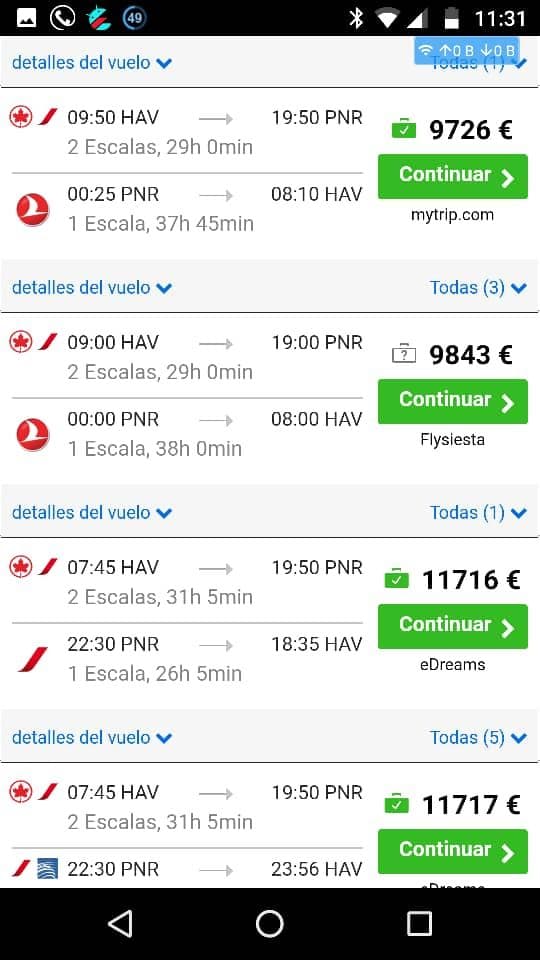Viewport: 540px width, 960px height.
Task: Open the 'Todas (5)' offers dropdown
Action: (478, 737)
